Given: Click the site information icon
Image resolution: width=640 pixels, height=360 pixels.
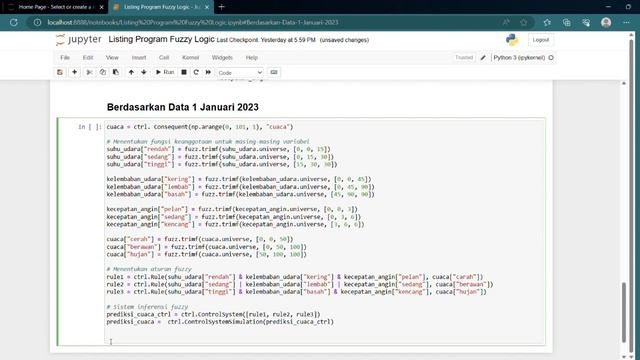Looking at the screenshot, I should click(38, 22).
